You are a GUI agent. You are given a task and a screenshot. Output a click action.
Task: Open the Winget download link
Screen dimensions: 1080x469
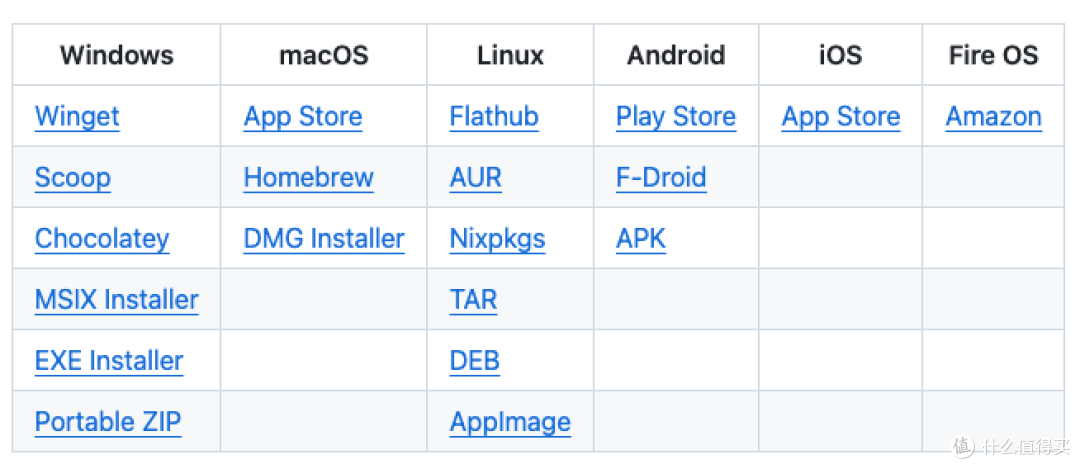click(x=77, y=116)
